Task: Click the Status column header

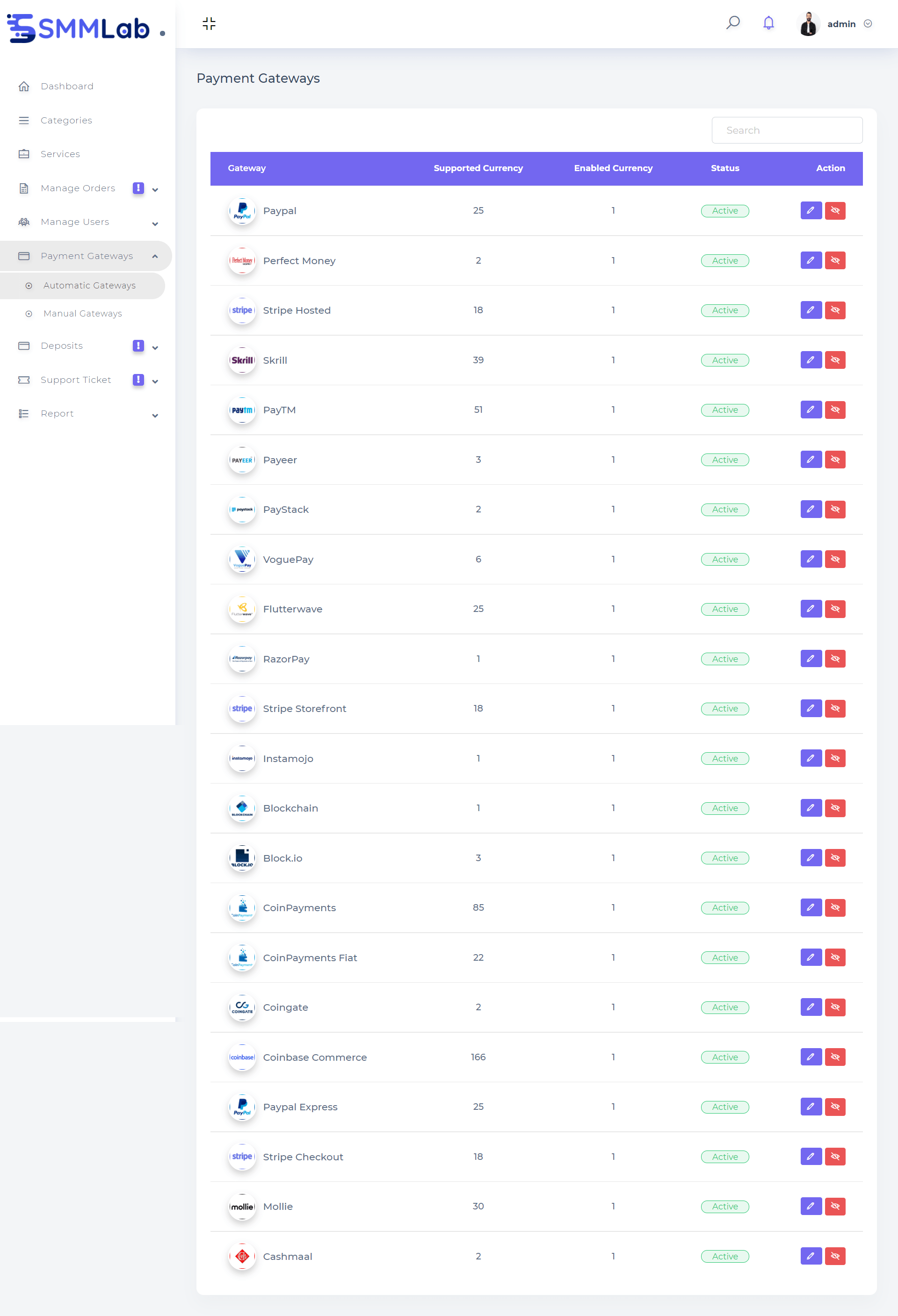Action: click(724, 168)
